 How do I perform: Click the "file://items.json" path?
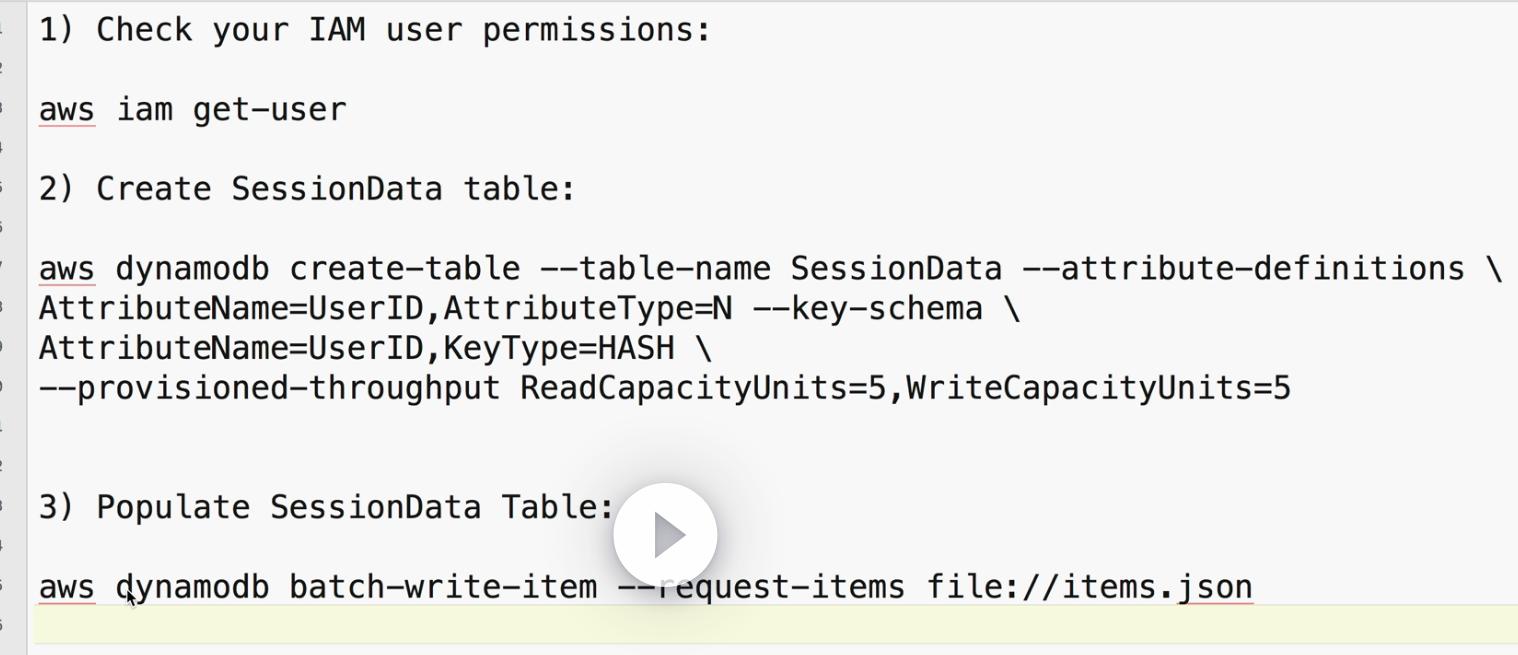pos(1089,587)
